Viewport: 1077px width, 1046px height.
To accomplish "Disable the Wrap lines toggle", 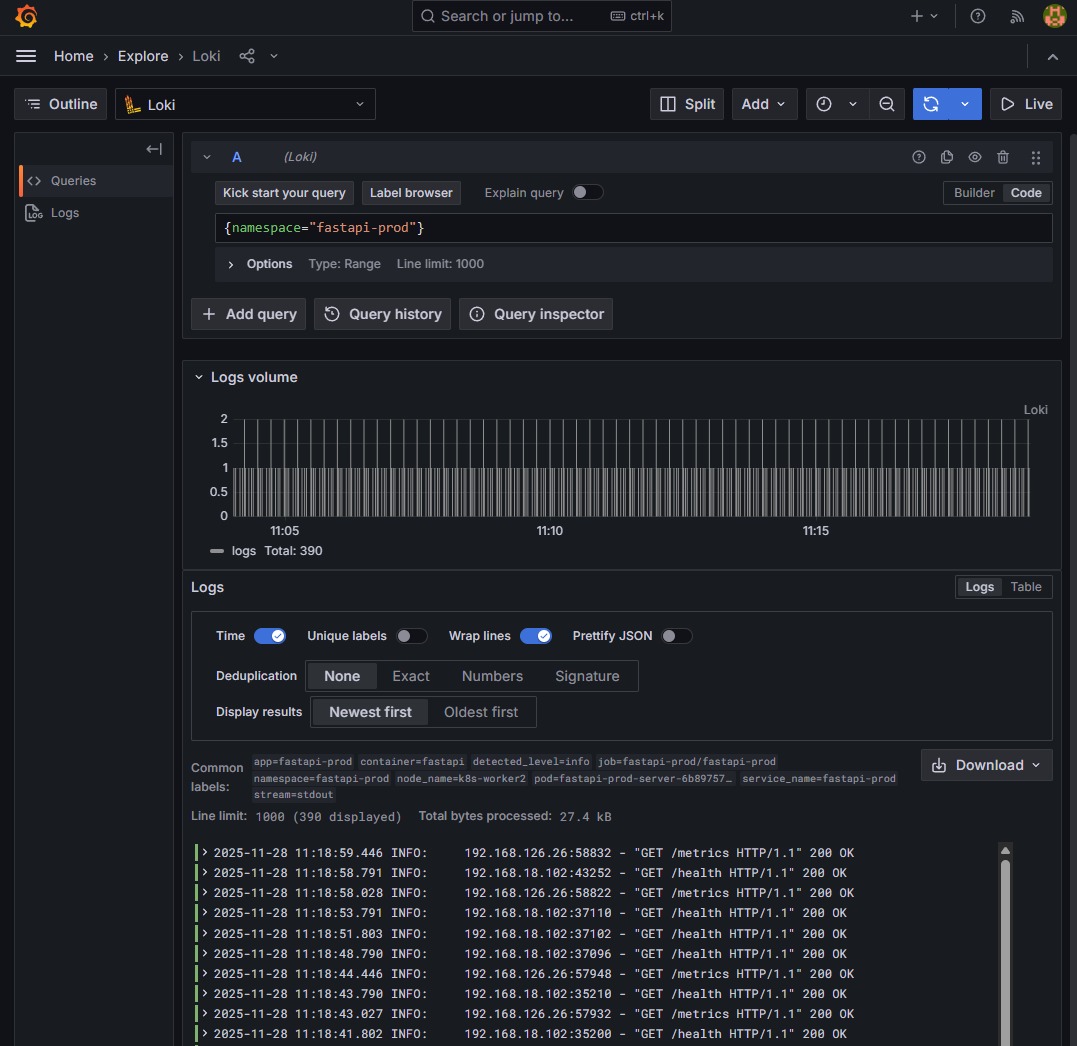I will tap(536, 636).
